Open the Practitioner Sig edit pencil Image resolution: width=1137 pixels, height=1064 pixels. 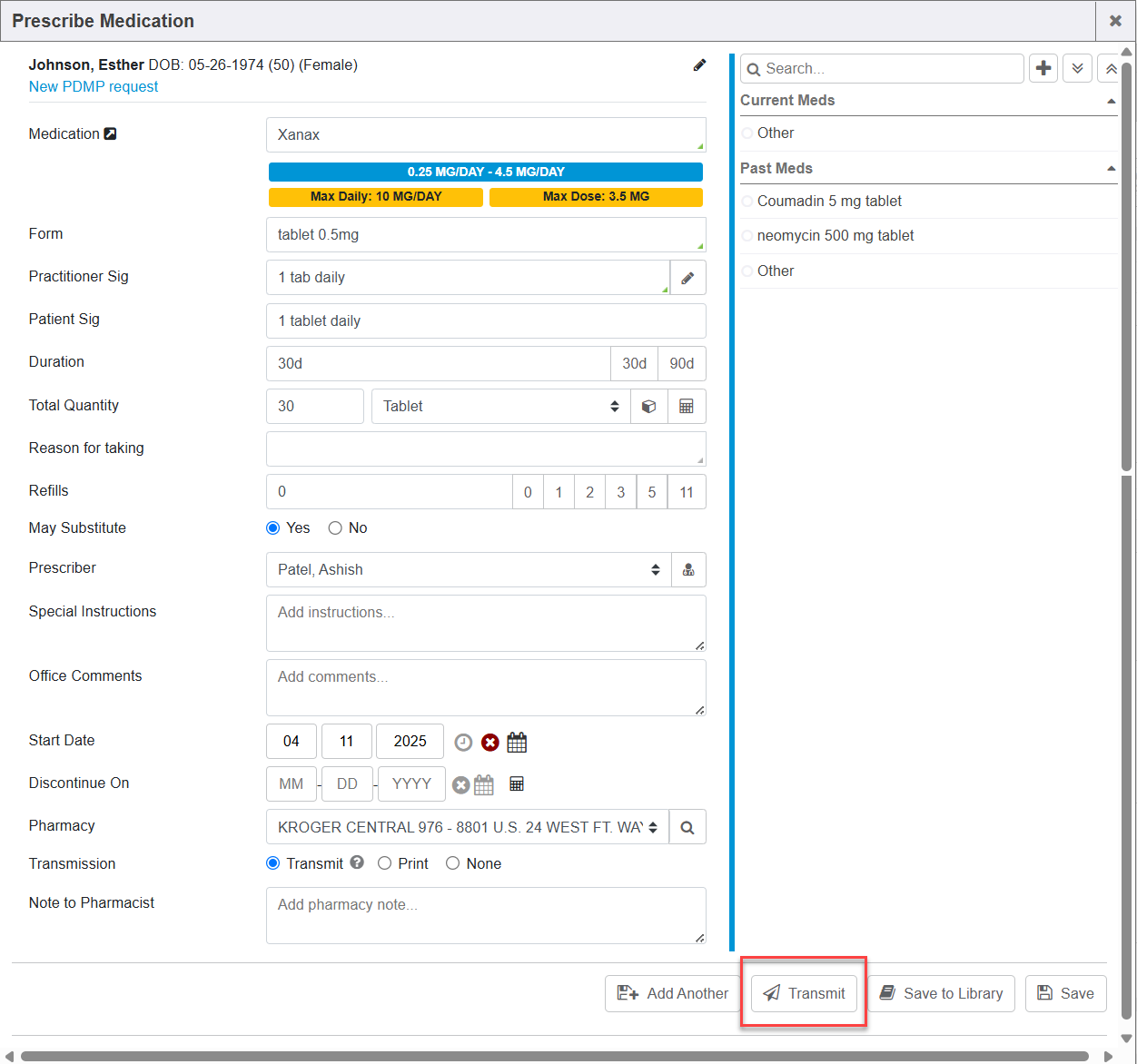687,278
